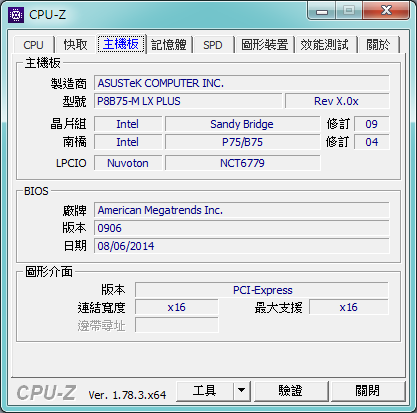Click the NCT6779 LPCIO value

pos(242,163)
